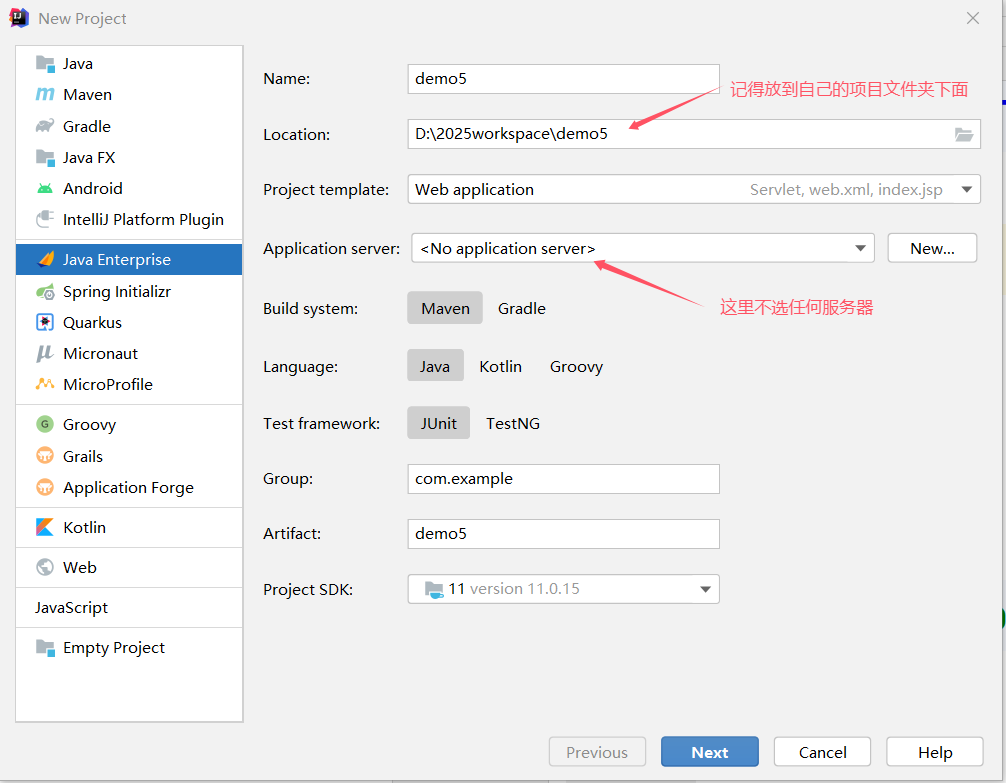Click the Web globe icon

[45, 567]
